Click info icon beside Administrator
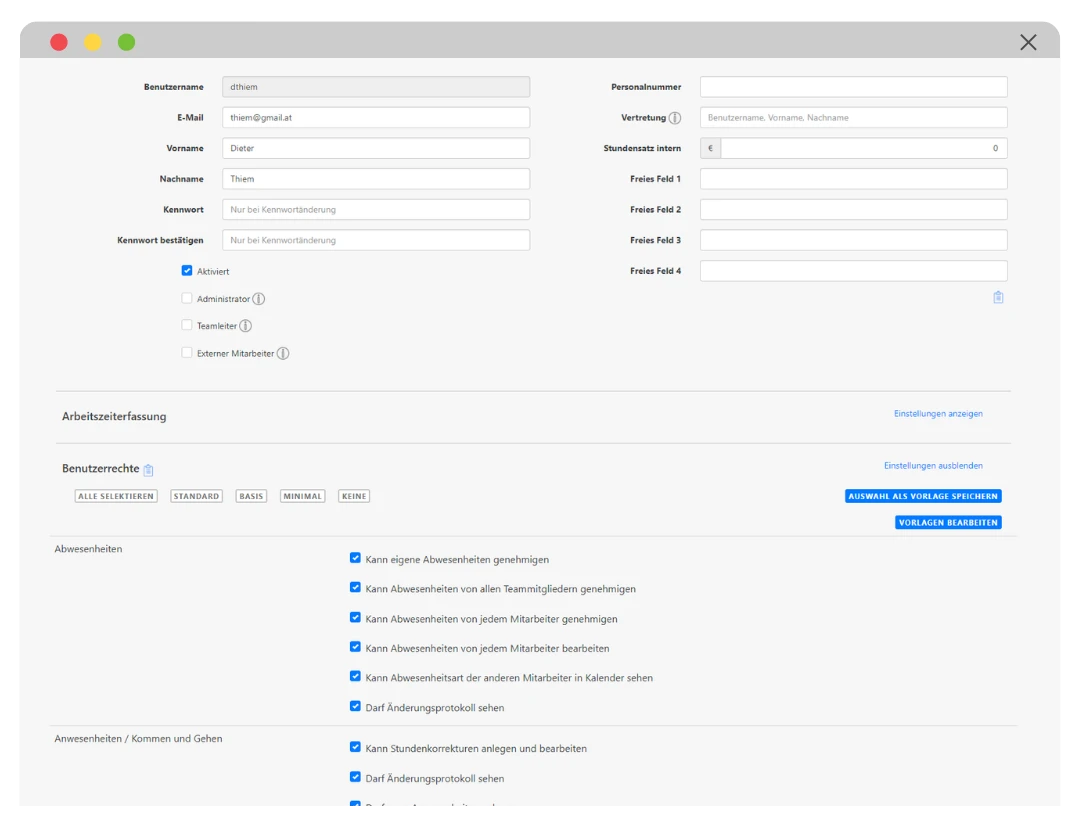 (x=259, y=299)
